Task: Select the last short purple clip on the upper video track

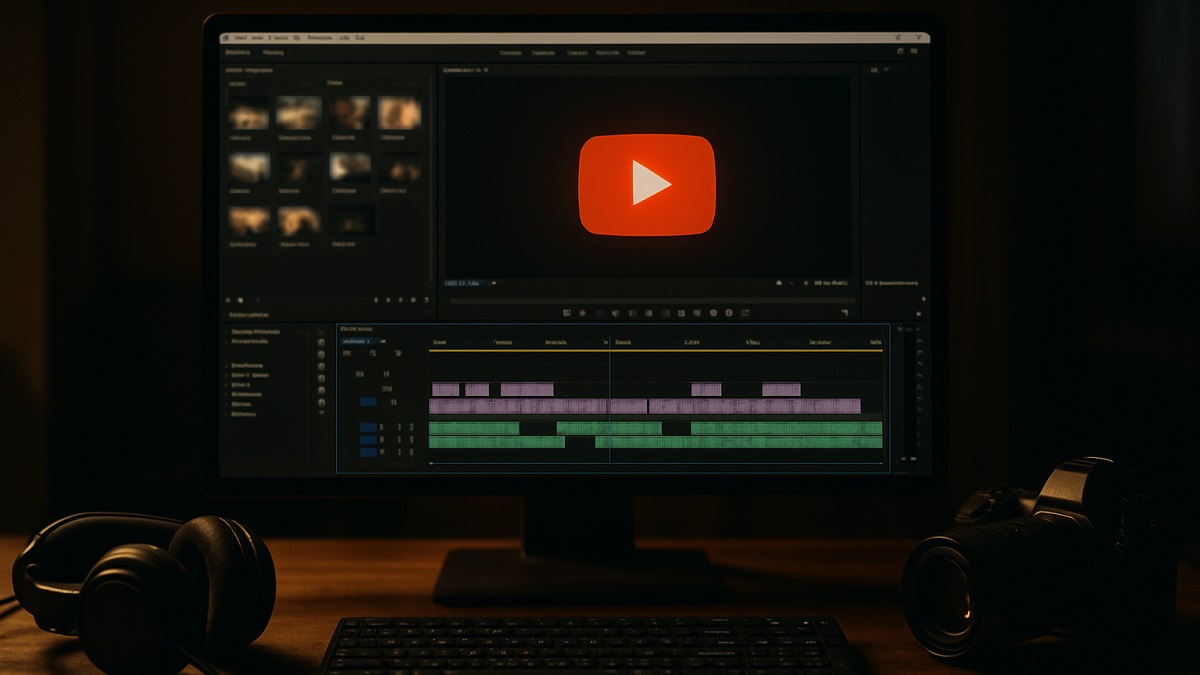Action: click(781, 389)
